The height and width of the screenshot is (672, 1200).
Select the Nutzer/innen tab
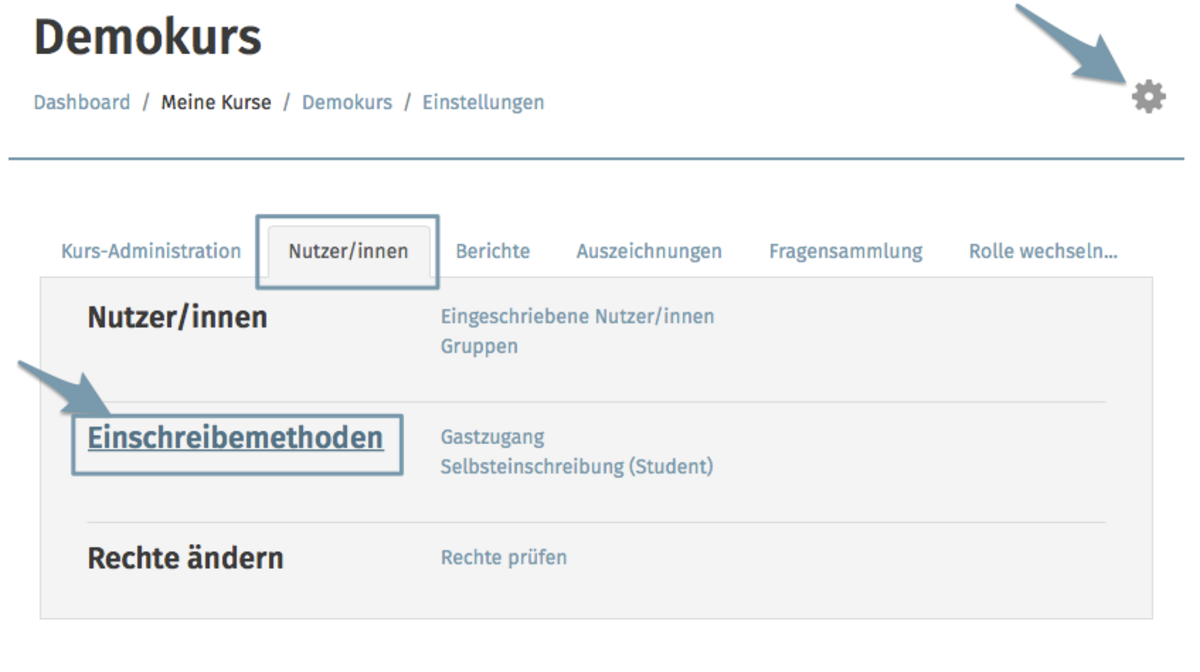click(x=348, y=251)
